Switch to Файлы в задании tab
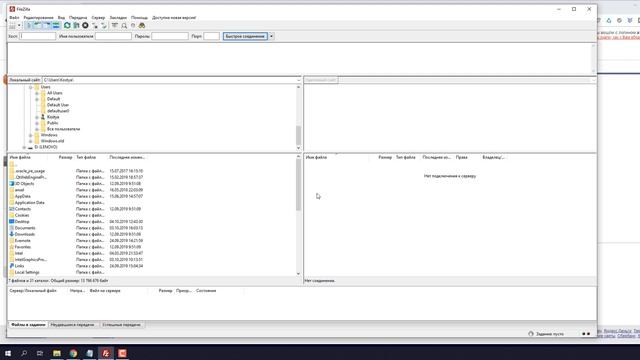This screenshot has height=360, width=640. 28,325
